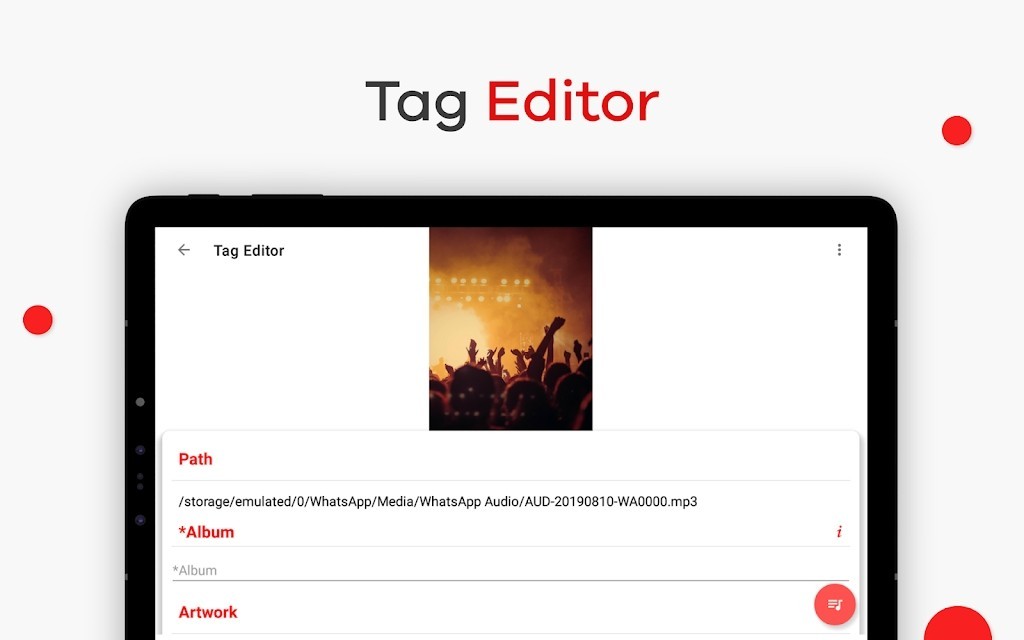Click the /storage/emulated file path text
The width and height of the screenshot is (1024, 640).
[x=438, y=502]
